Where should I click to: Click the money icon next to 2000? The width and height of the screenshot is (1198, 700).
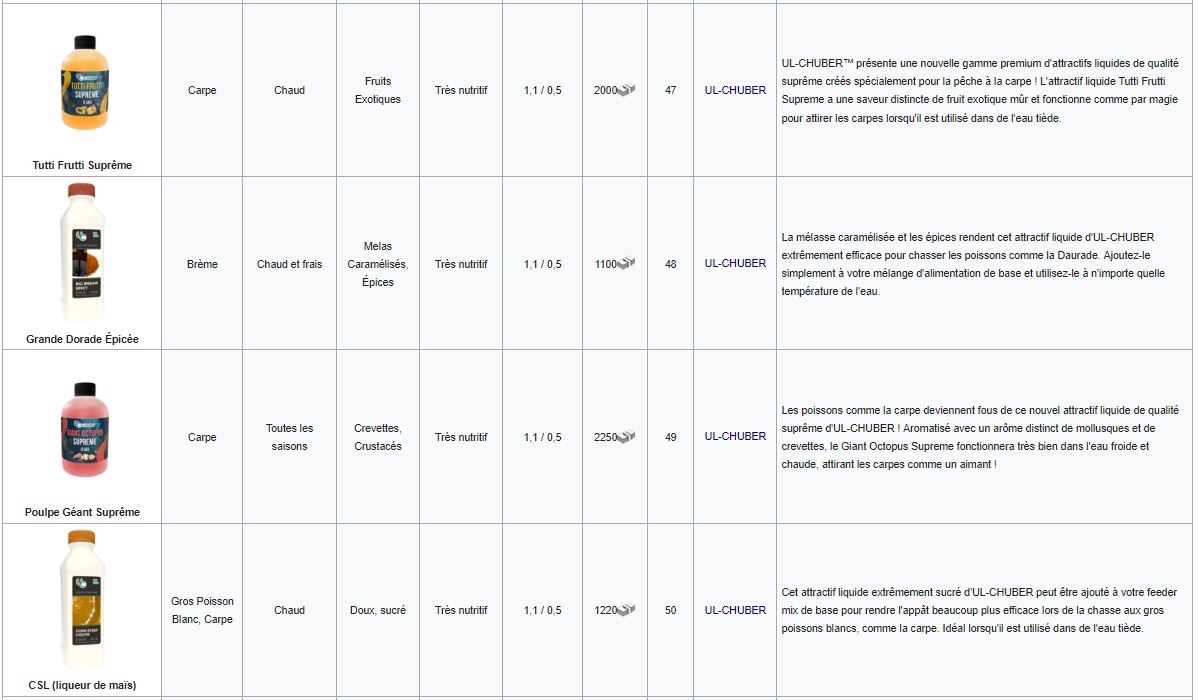(627, 90)
